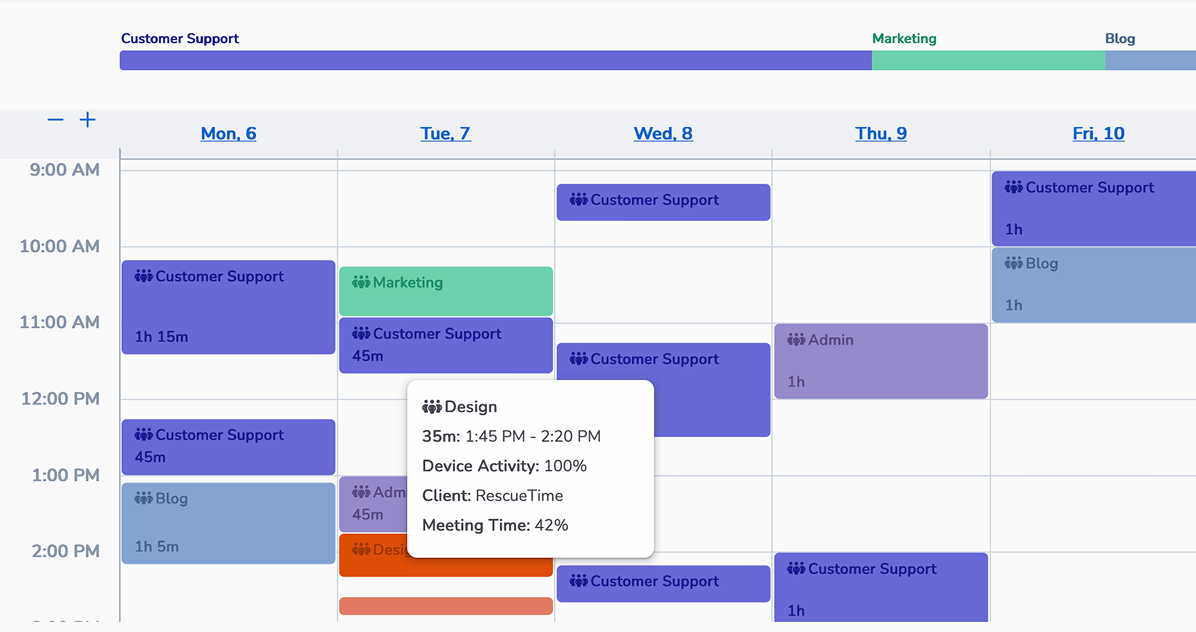Screen dimensions: 1196x632
Task: Select Monday's 1h 15m Customer Support block
Action: pyautogui.click(x=228, y=308)
